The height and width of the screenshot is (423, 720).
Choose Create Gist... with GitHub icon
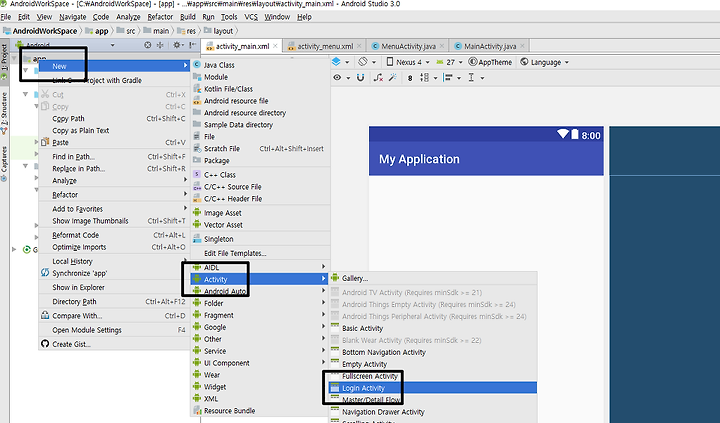pyautogui.click(x=114, y=344)
